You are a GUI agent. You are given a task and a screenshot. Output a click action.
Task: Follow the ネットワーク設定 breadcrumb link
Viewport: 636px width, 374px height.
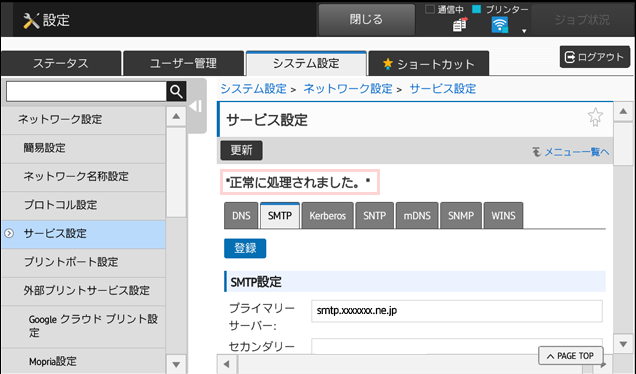coord(348,88)
